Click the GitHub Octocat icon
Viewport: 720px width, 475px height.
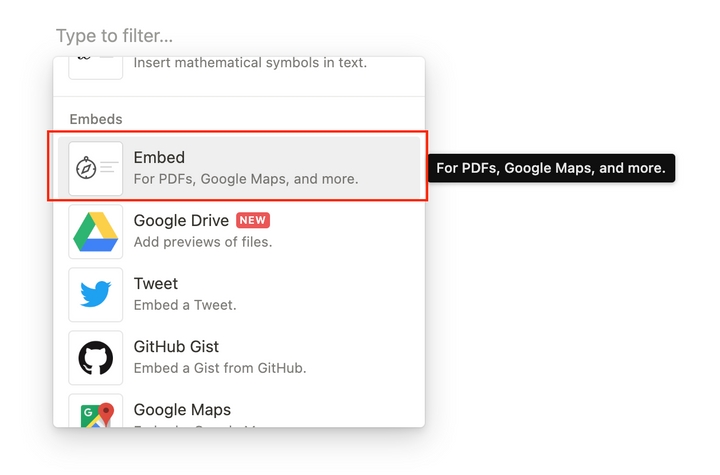pos(96,358)
